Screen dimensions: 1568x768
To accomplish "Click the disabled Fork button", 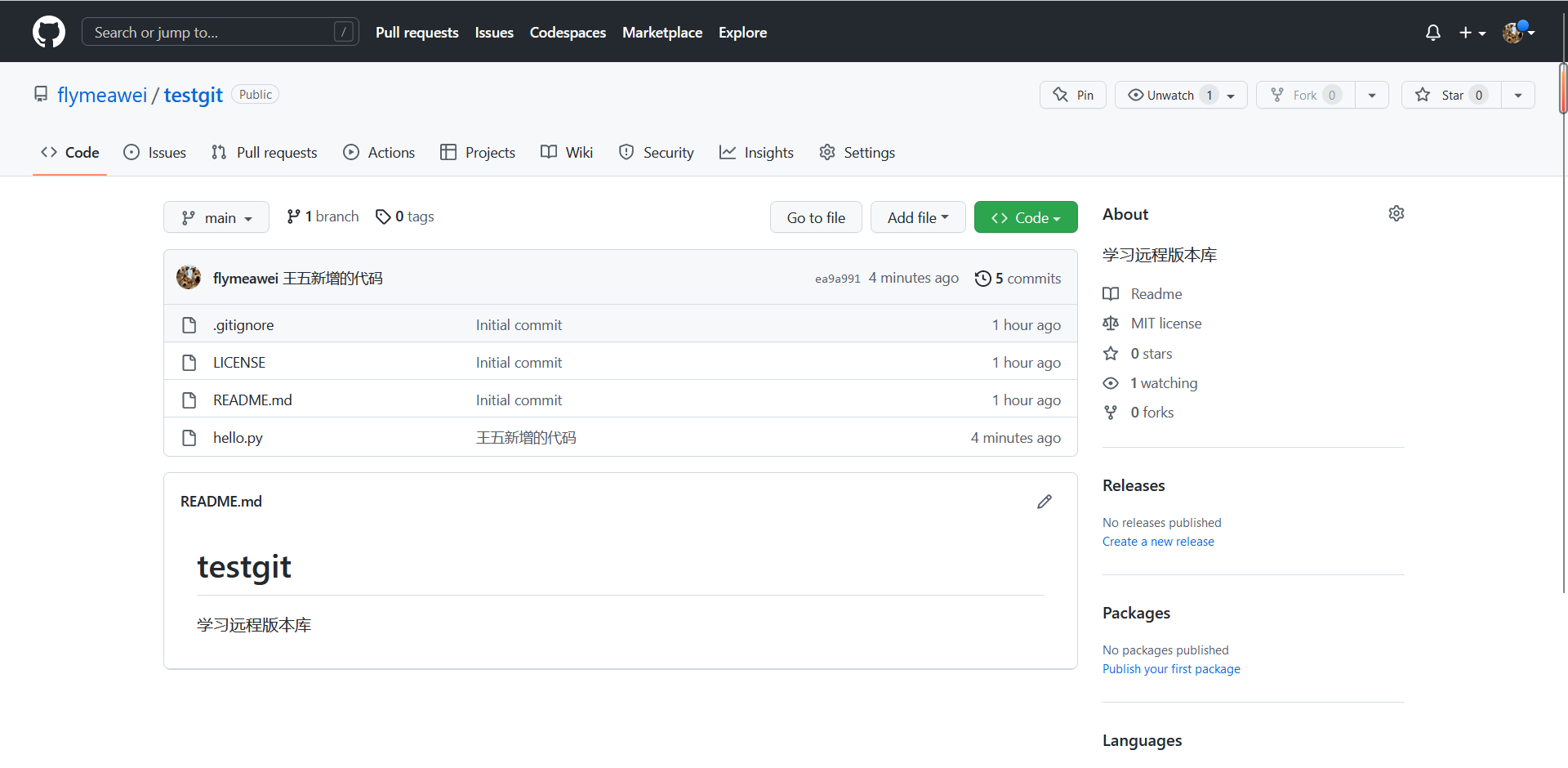I will (x=1305, y=95).
